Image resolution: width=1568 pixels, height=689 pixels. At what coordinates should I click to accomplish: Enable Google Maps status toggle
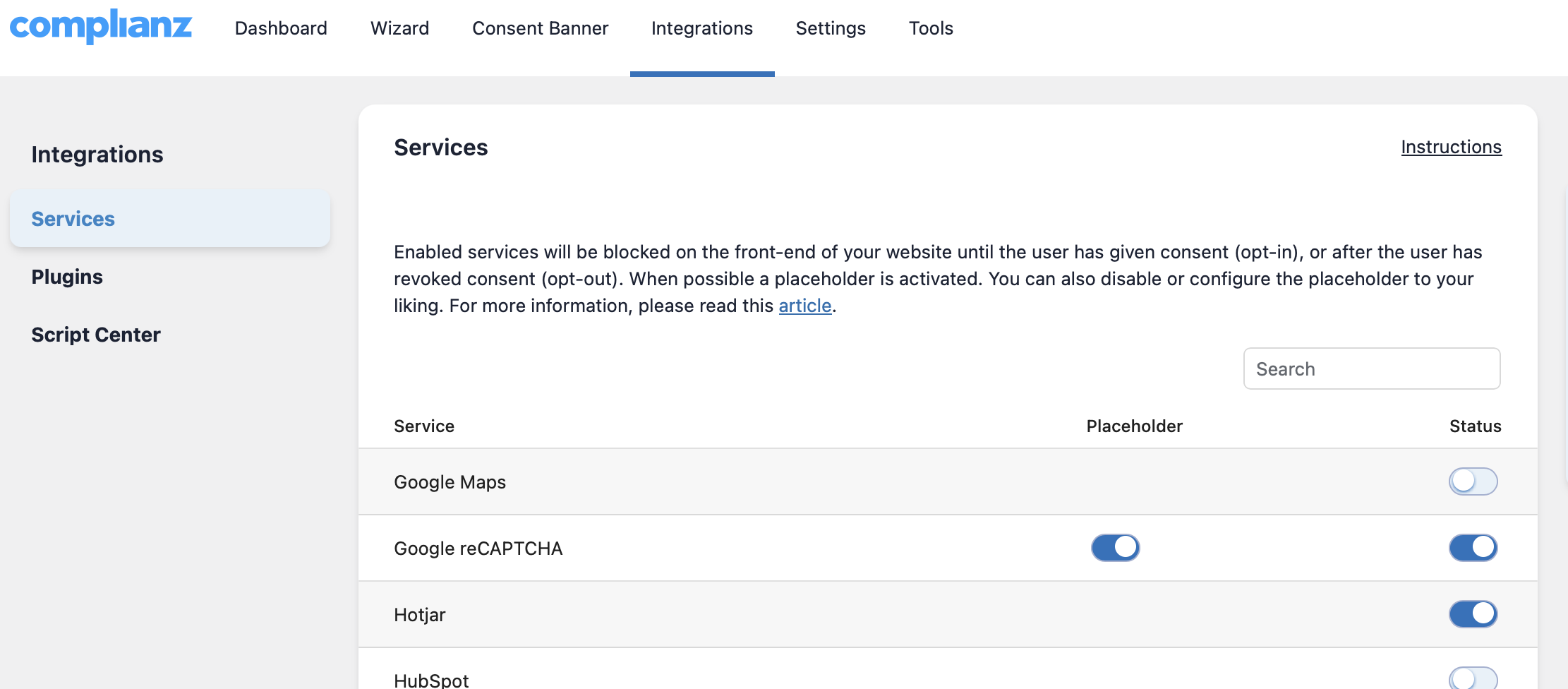pyautogui.click(x=1473, y=481)
